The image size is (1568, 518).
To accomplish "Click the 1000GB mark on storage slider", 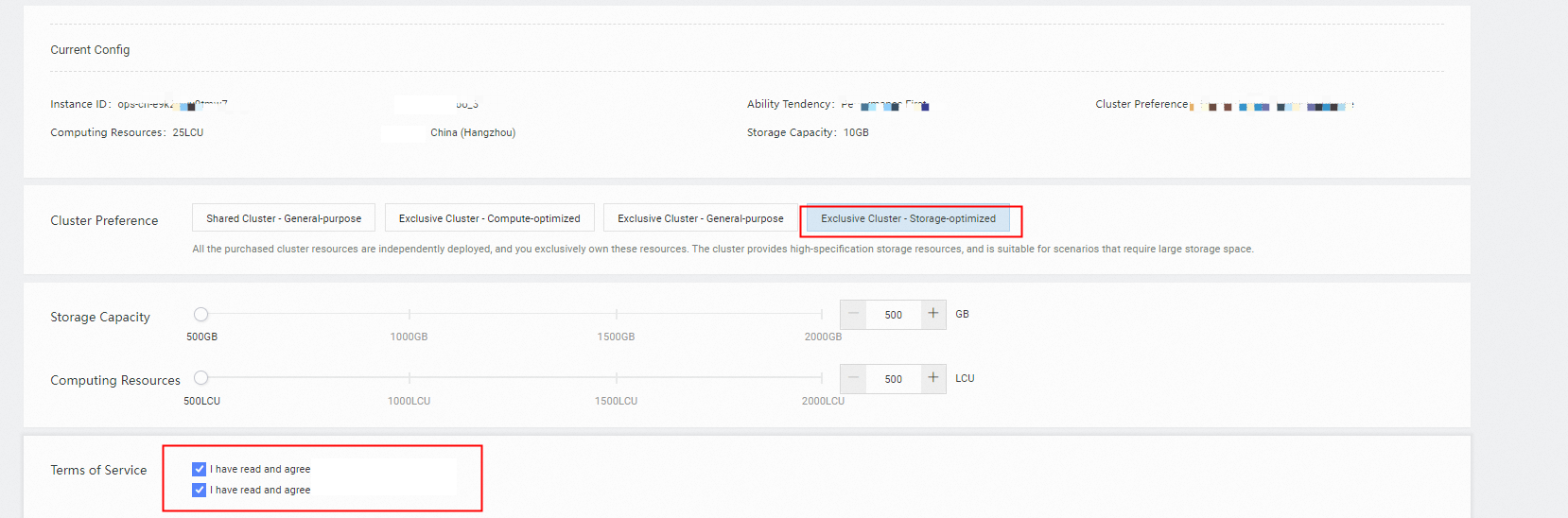I will tap(409, 314).
